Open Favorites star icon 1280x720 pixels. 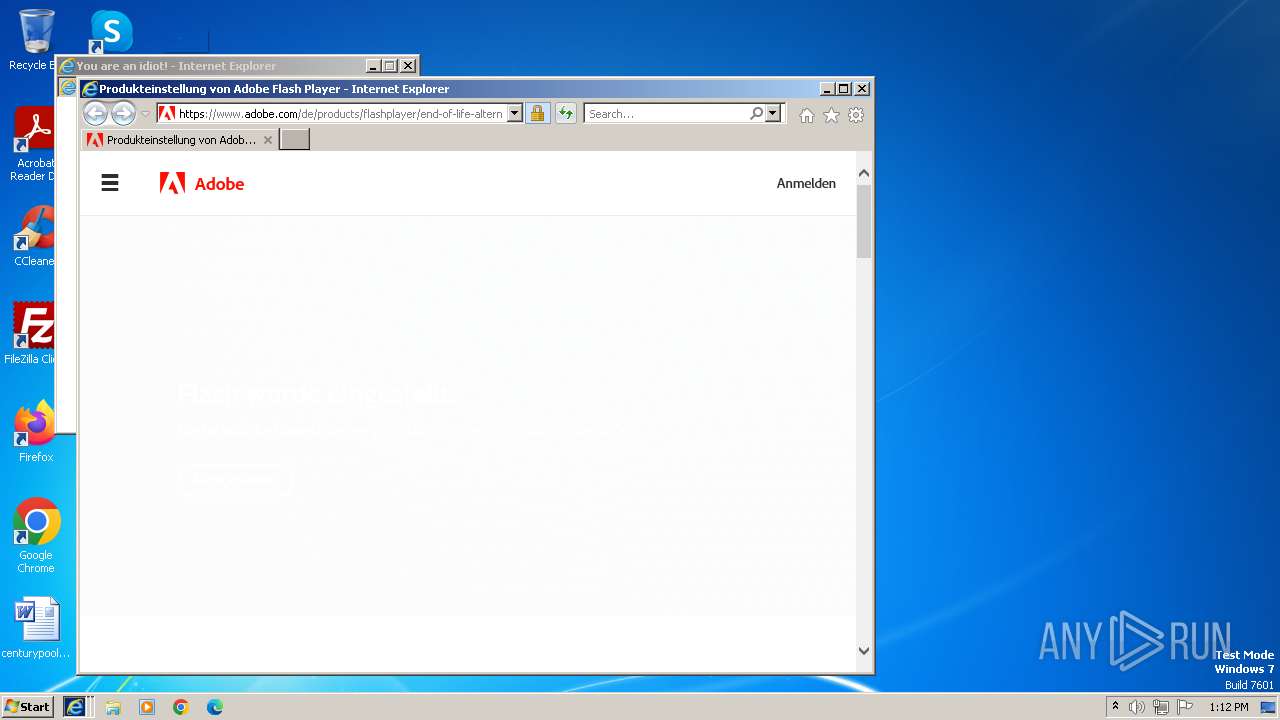tap(831, 115)
